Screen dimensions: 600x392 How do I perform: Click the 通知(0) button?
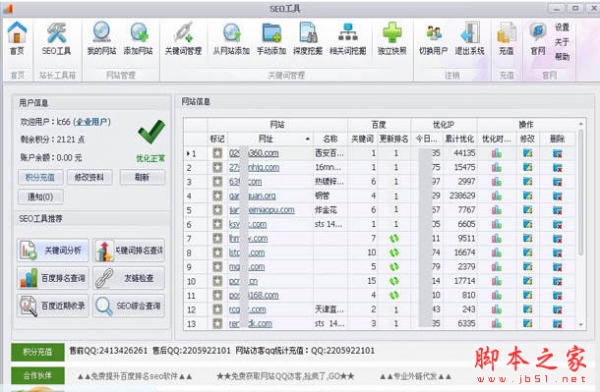coord(40,197)
